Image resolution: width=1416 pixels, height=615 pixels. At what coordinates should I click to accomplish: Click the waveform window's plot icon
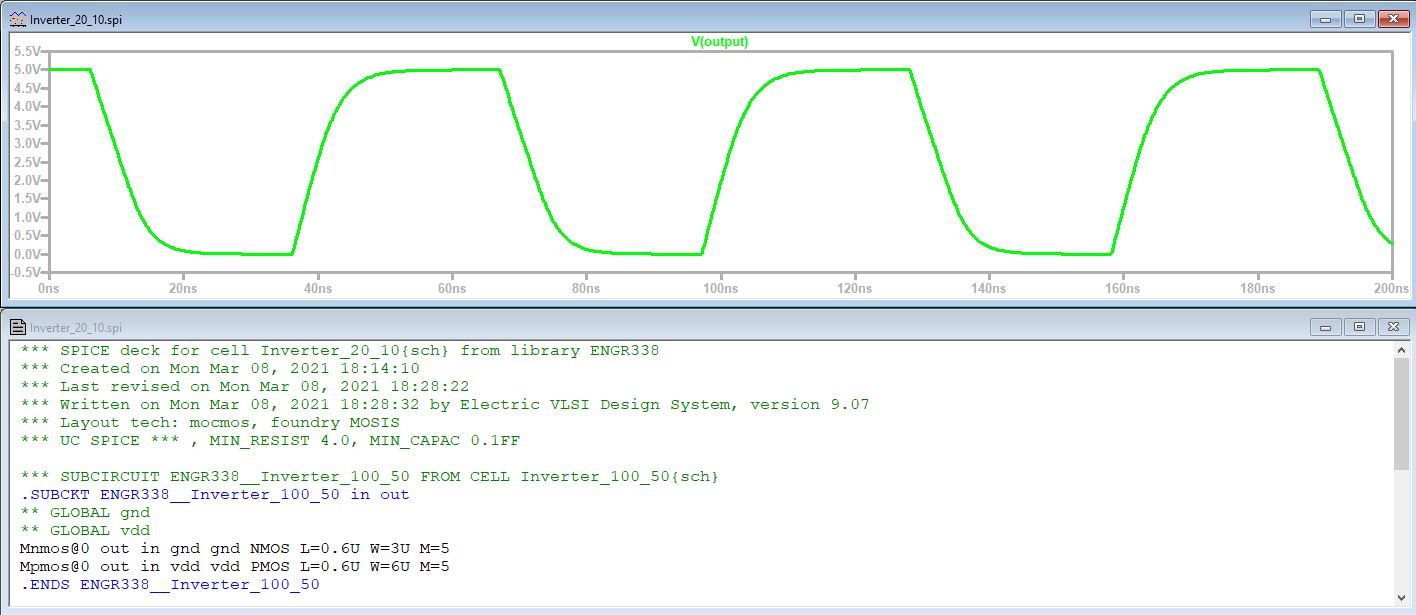click(x=17, y=20)
